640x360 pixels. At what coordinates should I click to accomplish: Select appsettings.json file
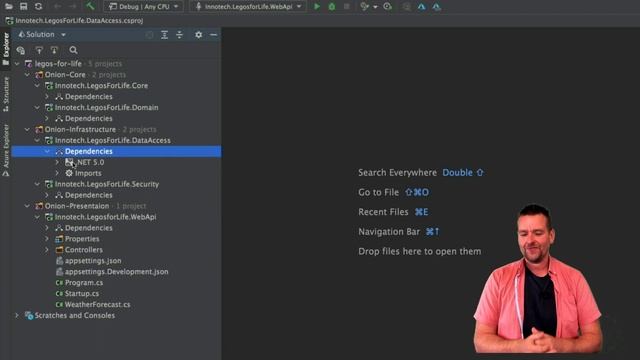(x=93, y=261)
